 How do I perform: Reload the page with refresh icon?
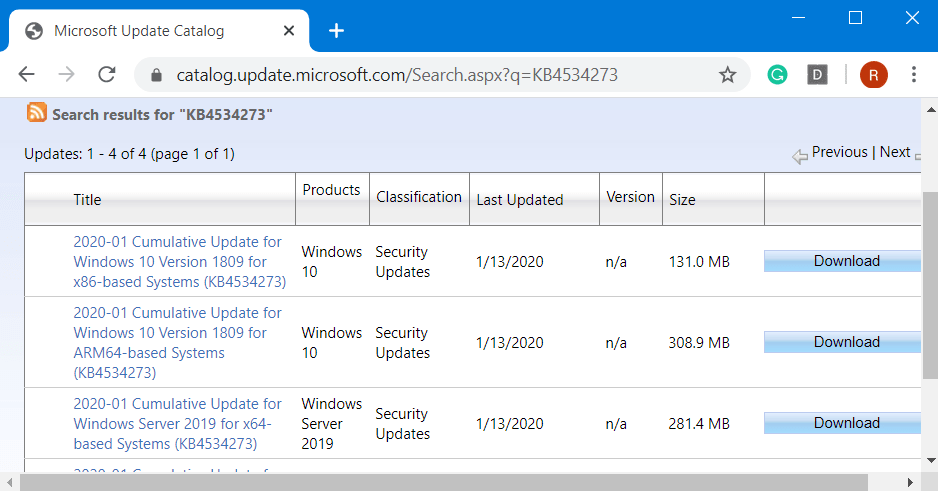106,75
